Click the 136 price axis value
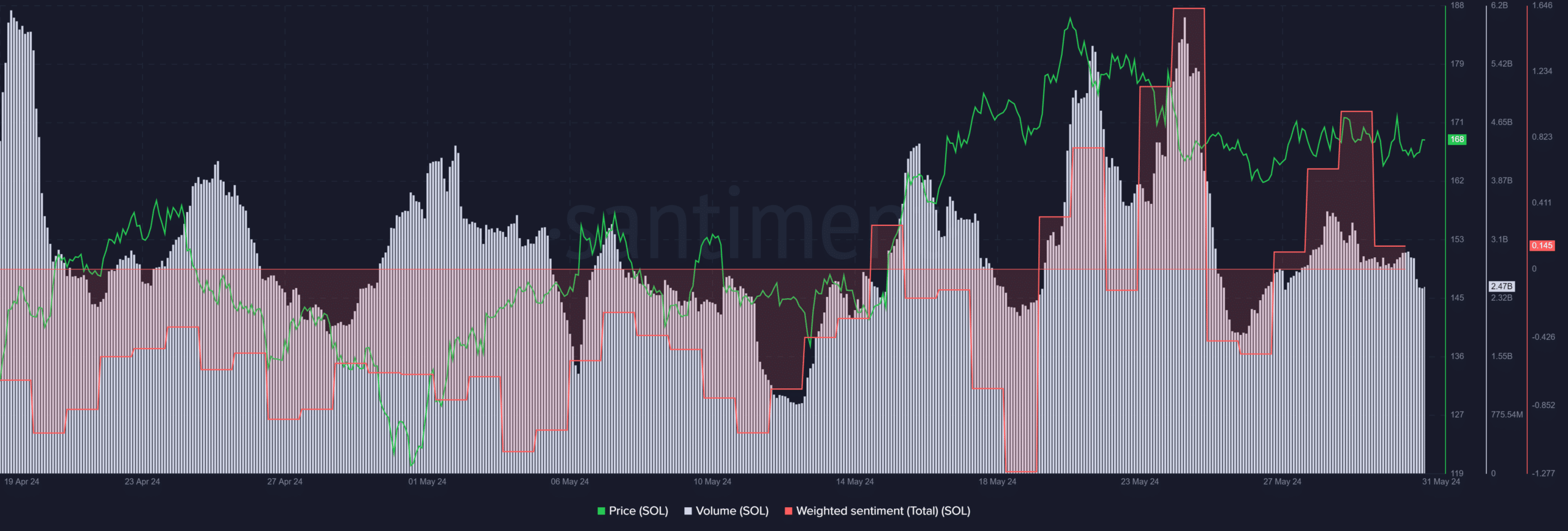The width and height of the screenshot is (1568, 531). (x=1457, y=356)
